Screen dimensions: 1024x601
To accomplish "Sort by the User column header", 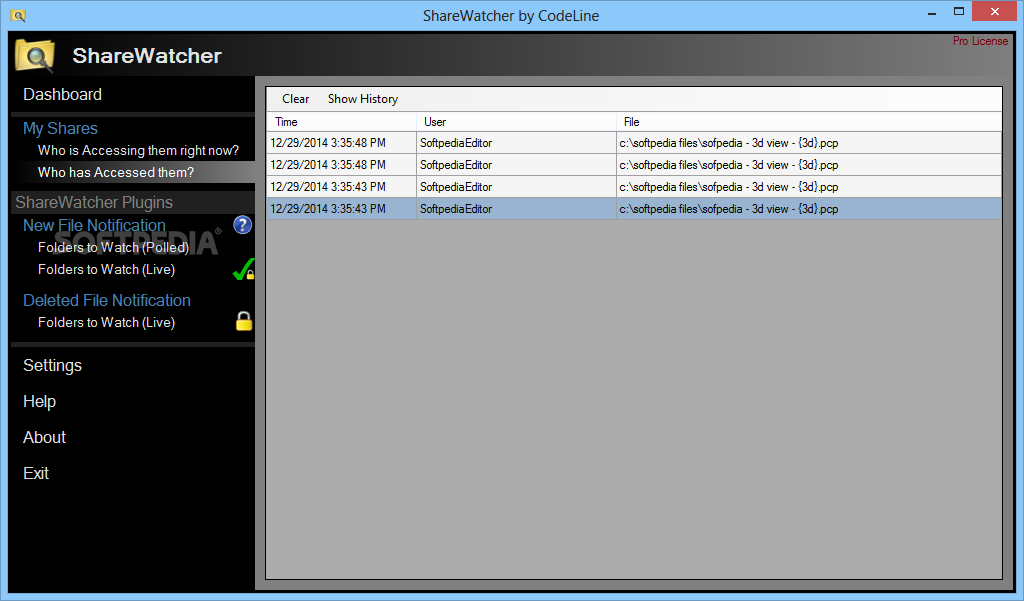I will point(516,122).
